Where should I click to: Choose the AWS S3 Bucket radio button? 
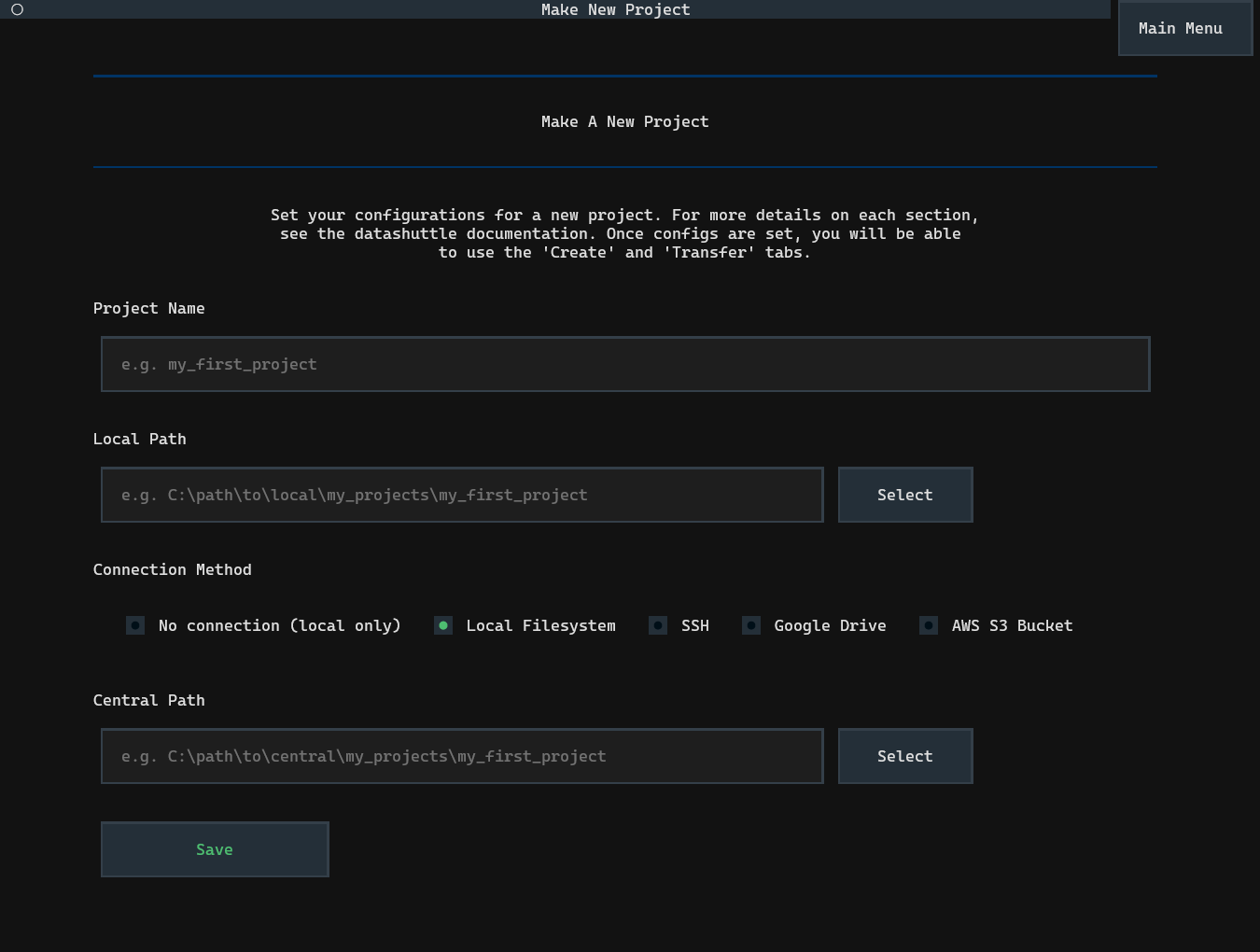pos(930,625)
